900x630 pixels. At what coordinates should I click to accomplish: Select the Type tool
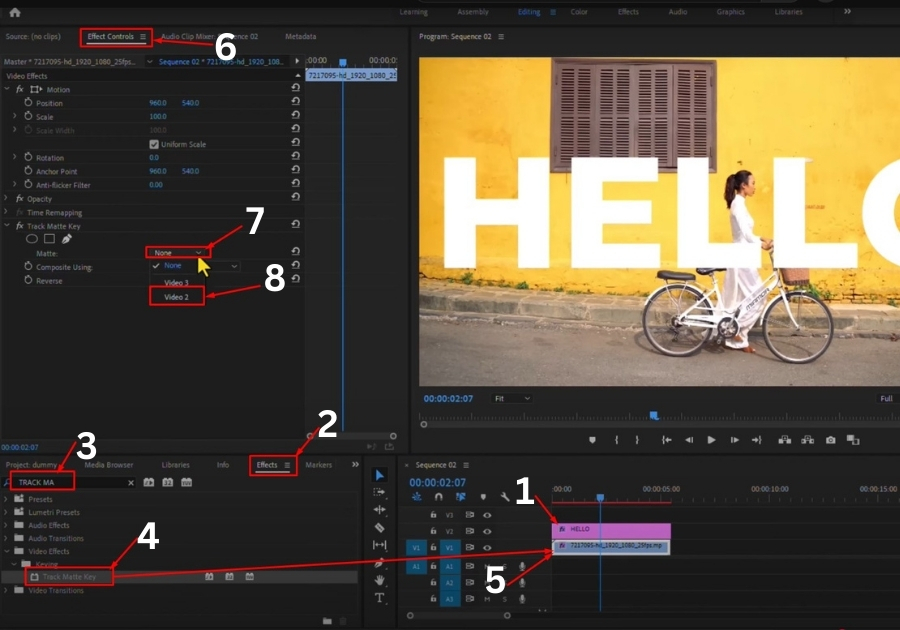379,598
